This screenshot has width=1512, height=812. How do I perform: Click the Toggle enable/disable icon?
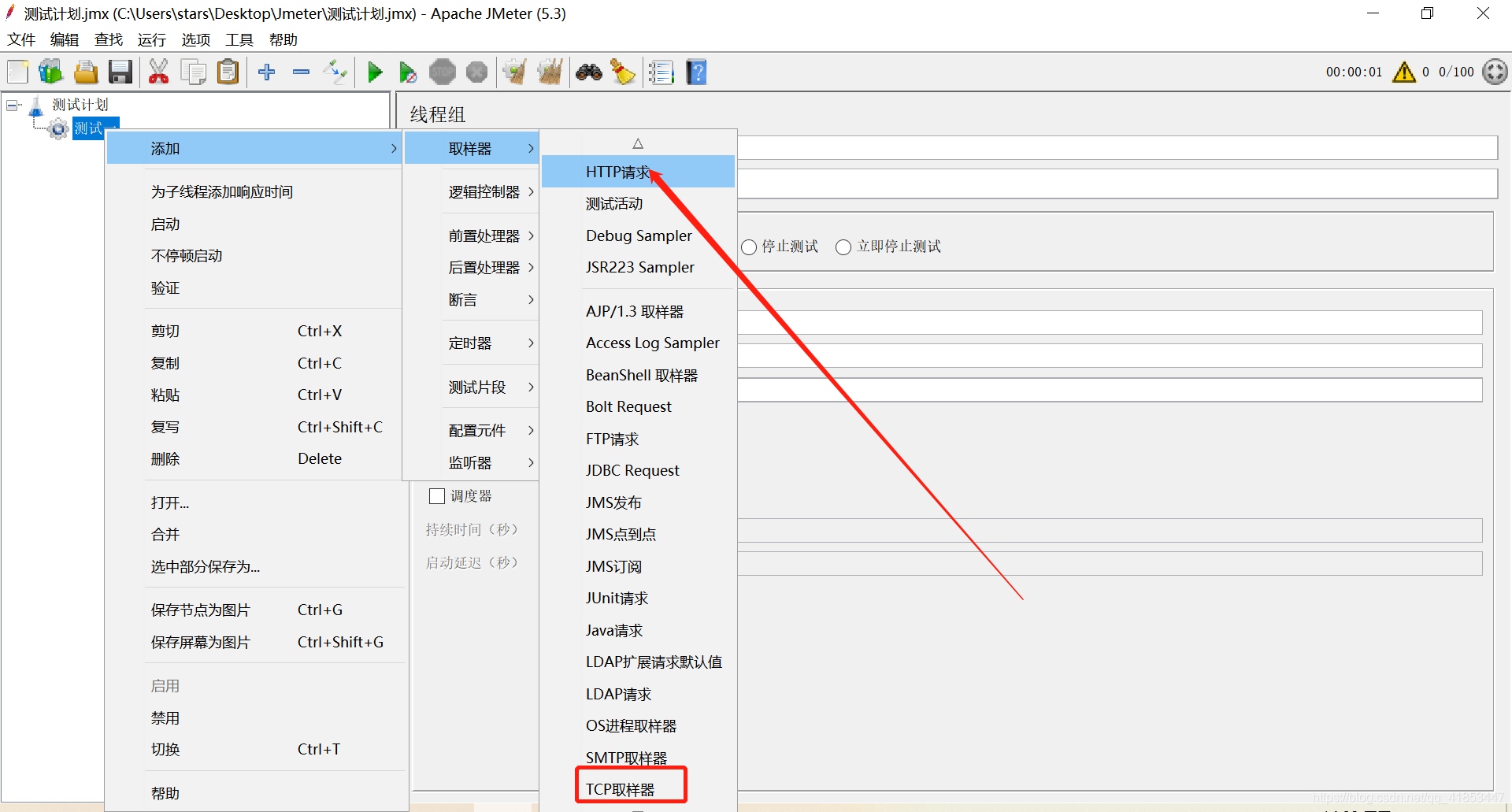tap(335, 72)
